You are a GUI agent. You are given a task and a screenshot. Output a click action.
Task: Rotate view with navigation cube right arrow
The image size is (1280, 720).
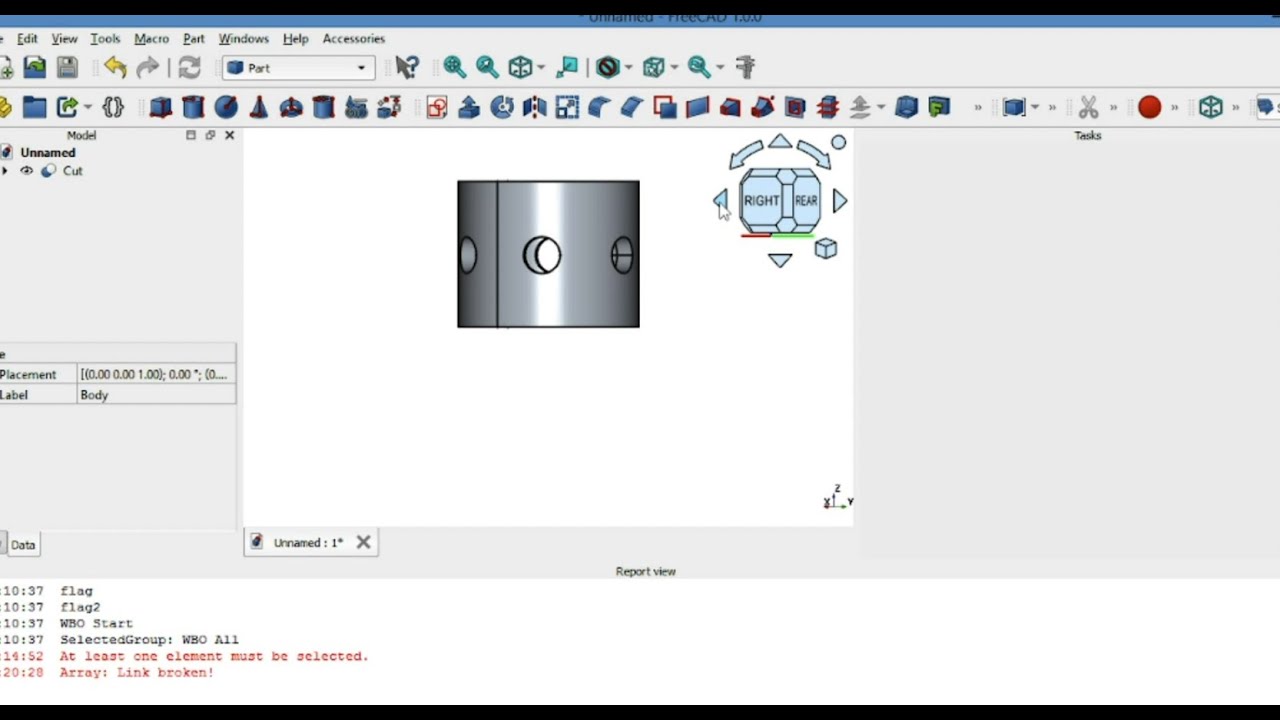[x=840, y=201]
